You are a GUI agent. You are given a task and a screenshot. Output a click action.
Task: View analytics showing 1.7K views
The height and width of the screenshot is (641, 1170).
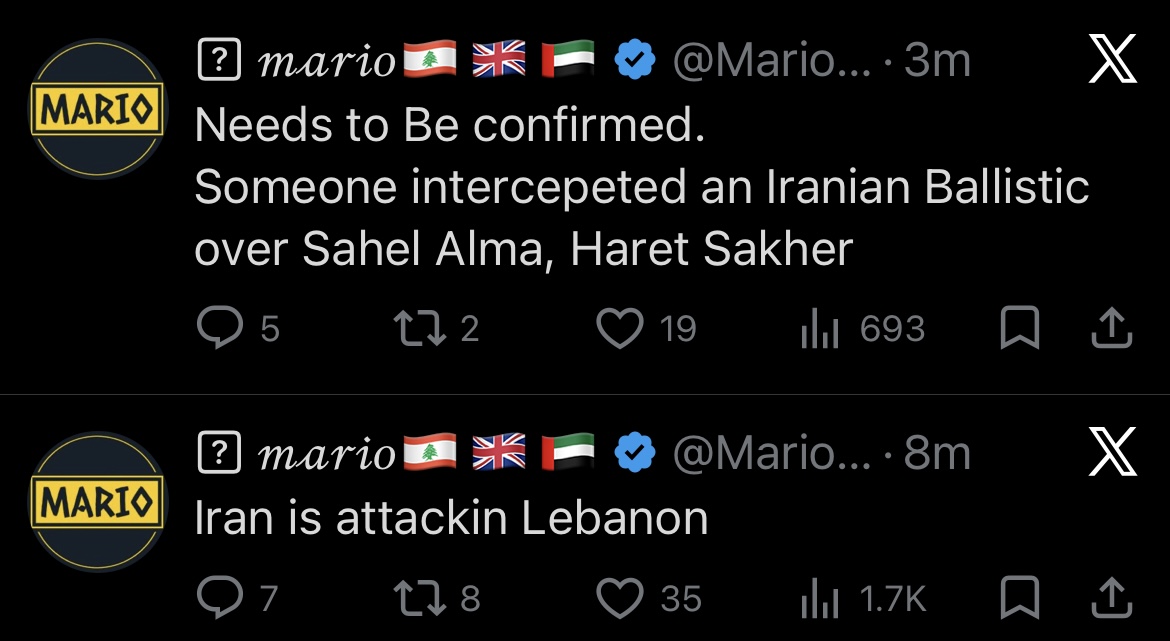[820, 598]
